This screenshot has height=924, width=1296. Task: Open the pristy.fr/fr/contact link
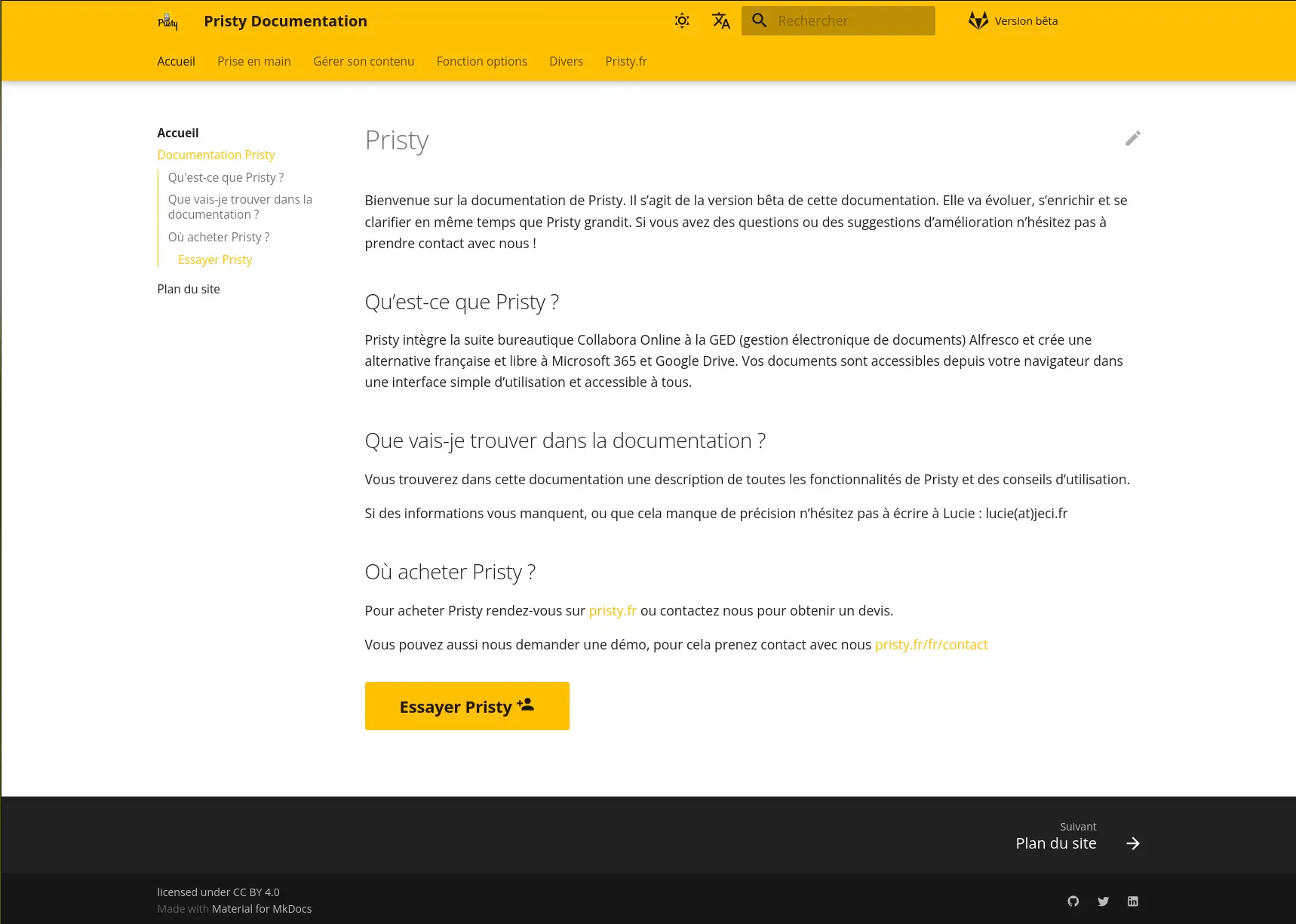tap(932, 644)
